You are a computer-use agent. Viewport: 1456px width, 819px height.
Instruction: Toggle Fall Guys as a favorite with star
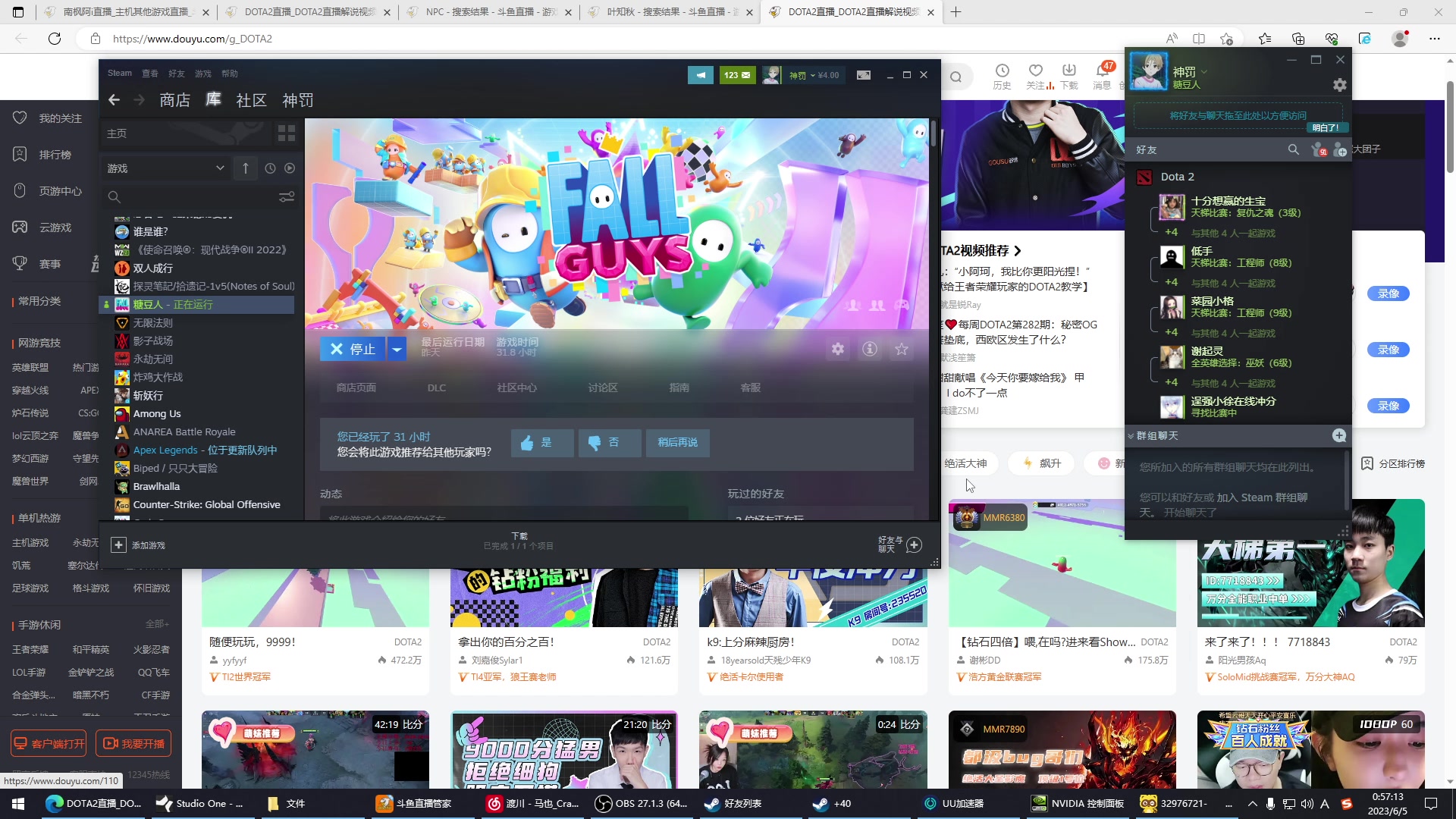click(x=902, y=349)
